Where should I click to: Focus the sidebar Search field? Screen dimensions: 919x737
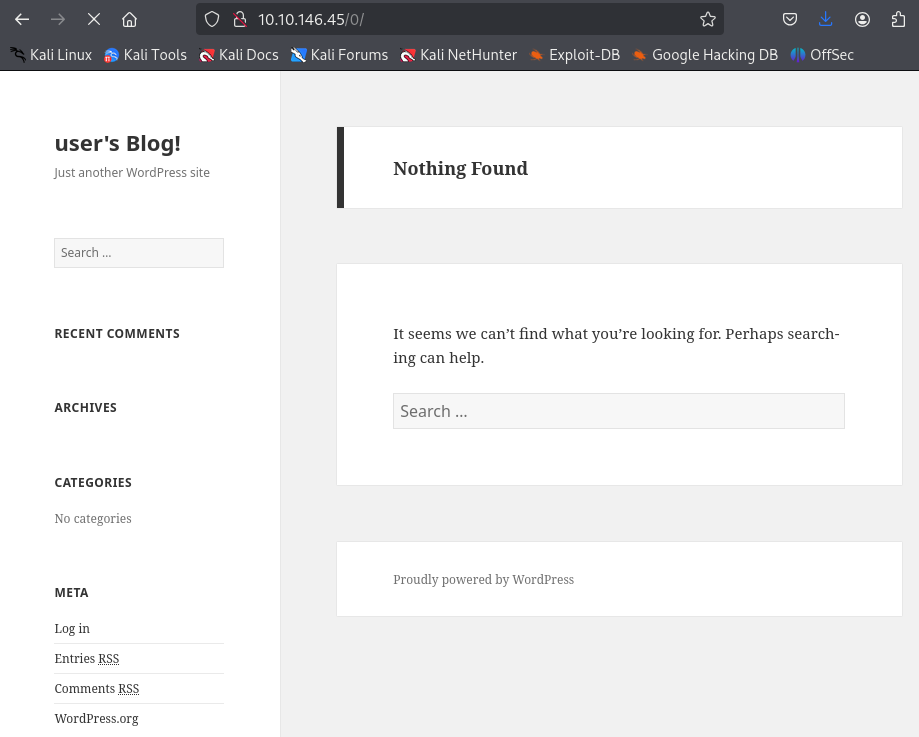pos(139,253)
